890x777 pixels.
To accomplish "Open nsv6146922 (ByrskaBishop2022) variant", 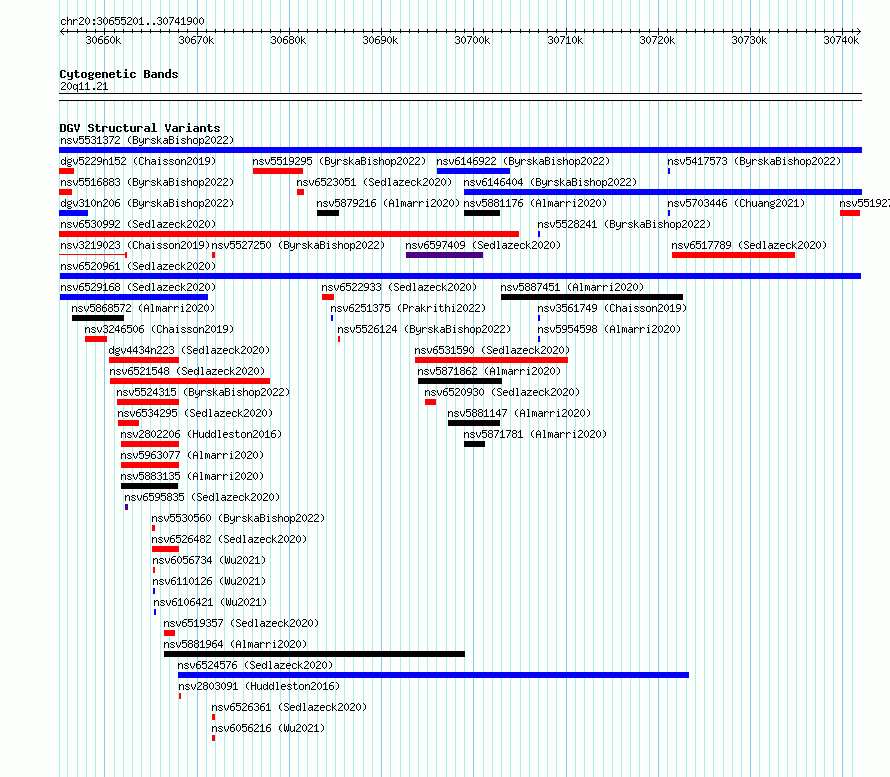I will (523, 161).
